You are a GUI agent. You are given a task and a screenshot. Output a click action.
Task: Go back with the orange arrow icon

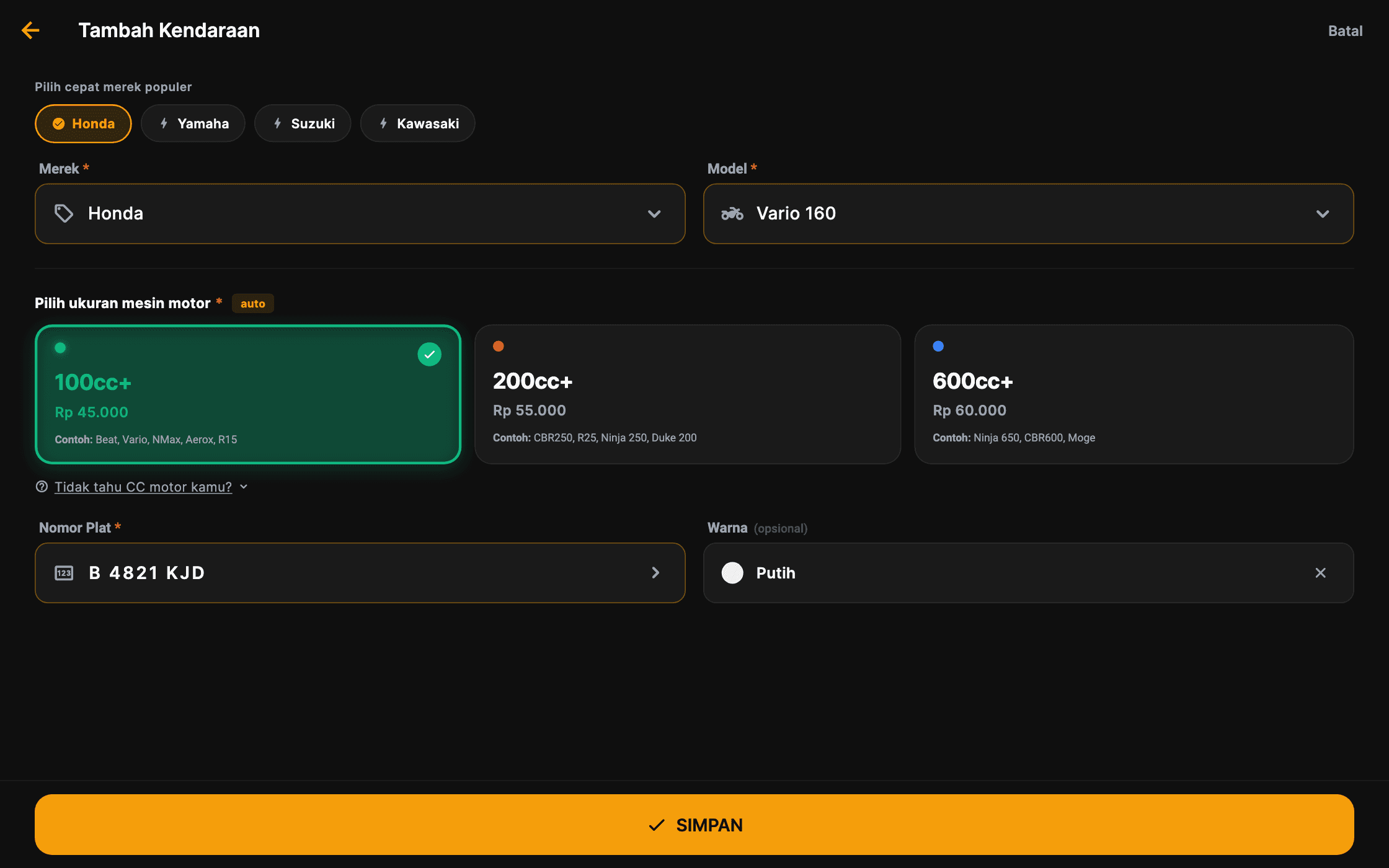[30, 30]
